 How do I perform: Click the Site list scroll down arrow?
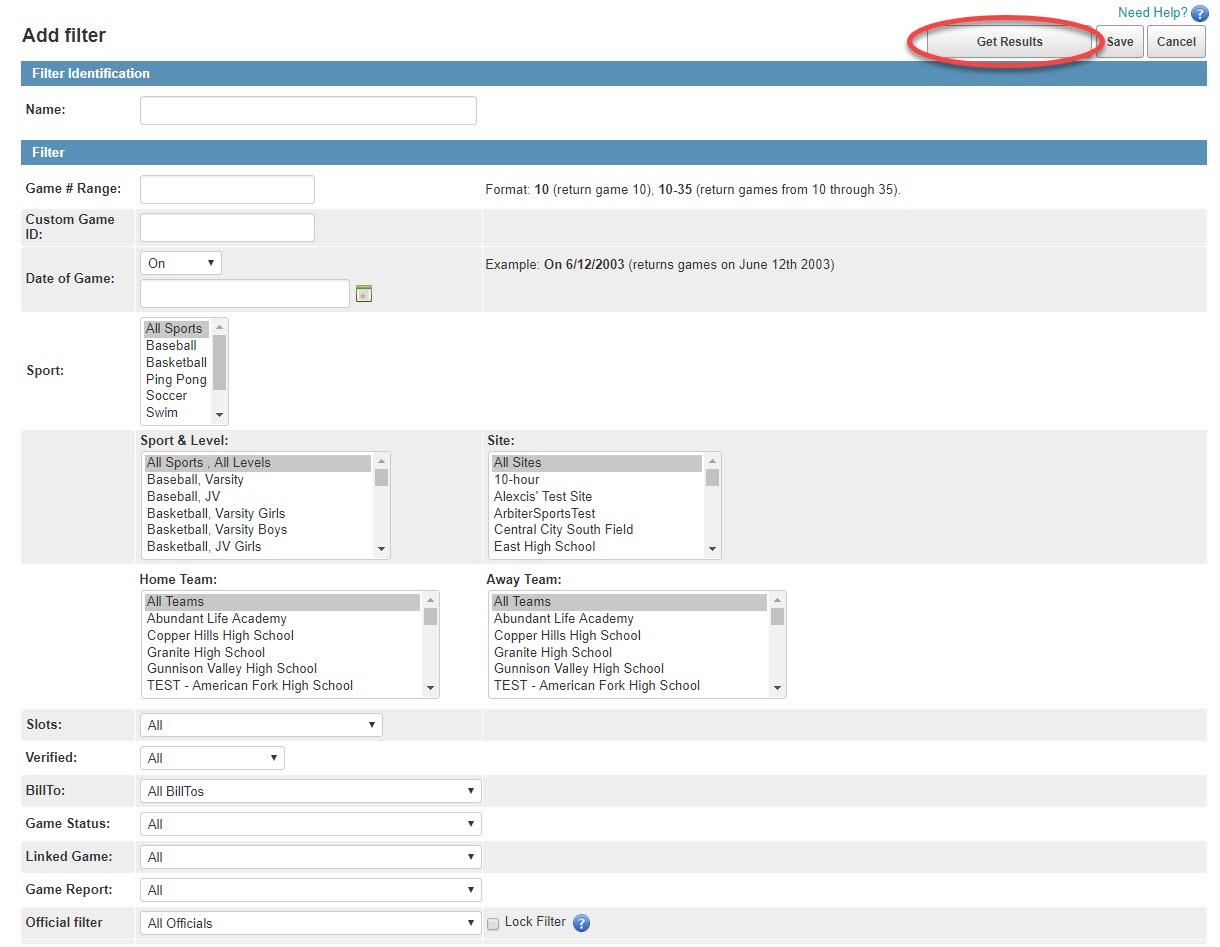pos(712,548)
